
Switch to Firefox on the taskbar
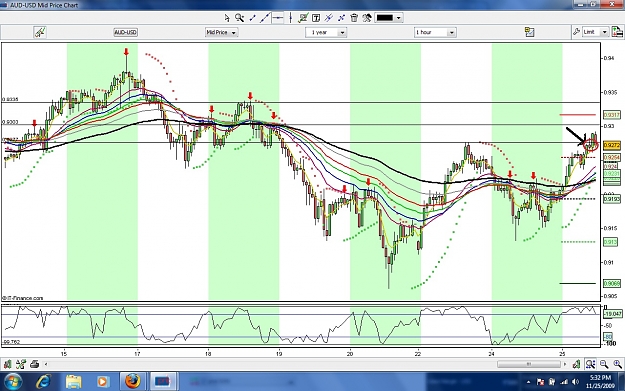[133, 381]
